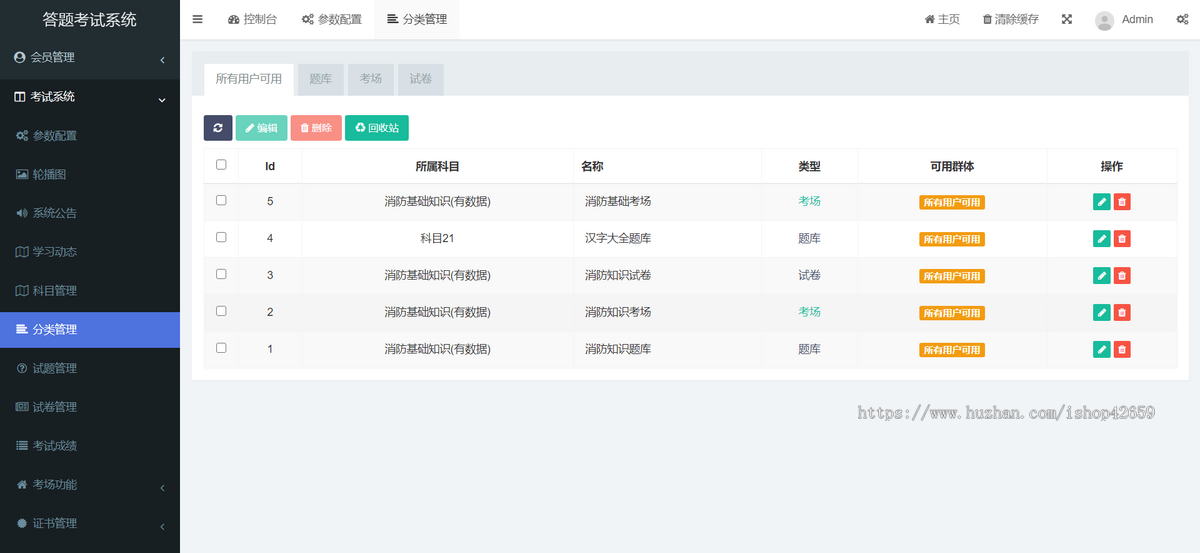
Task: Delete row 3 消防知识试卷 with trash icon
Action: [1122, 275]
